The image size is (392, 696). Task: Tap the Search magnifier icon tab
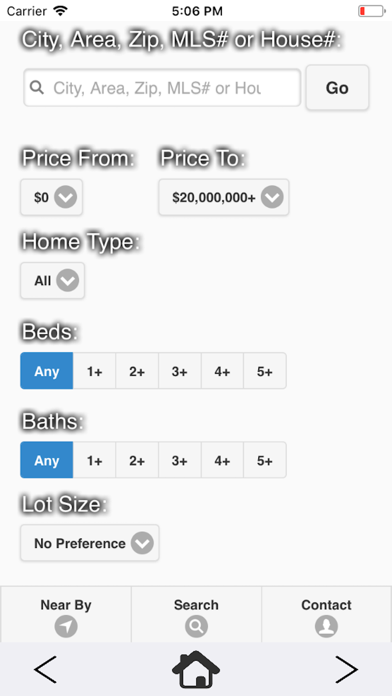[196, 626]
